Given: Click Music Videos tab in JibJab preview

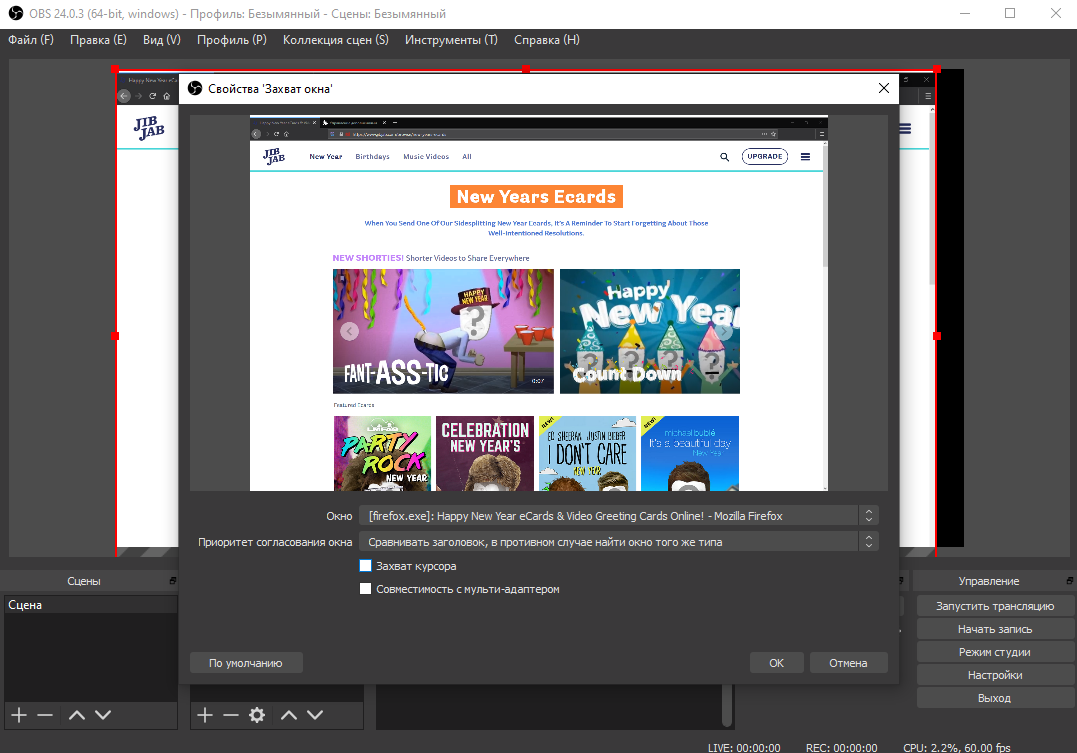Looking at the screenshot, I should (426, 157).
